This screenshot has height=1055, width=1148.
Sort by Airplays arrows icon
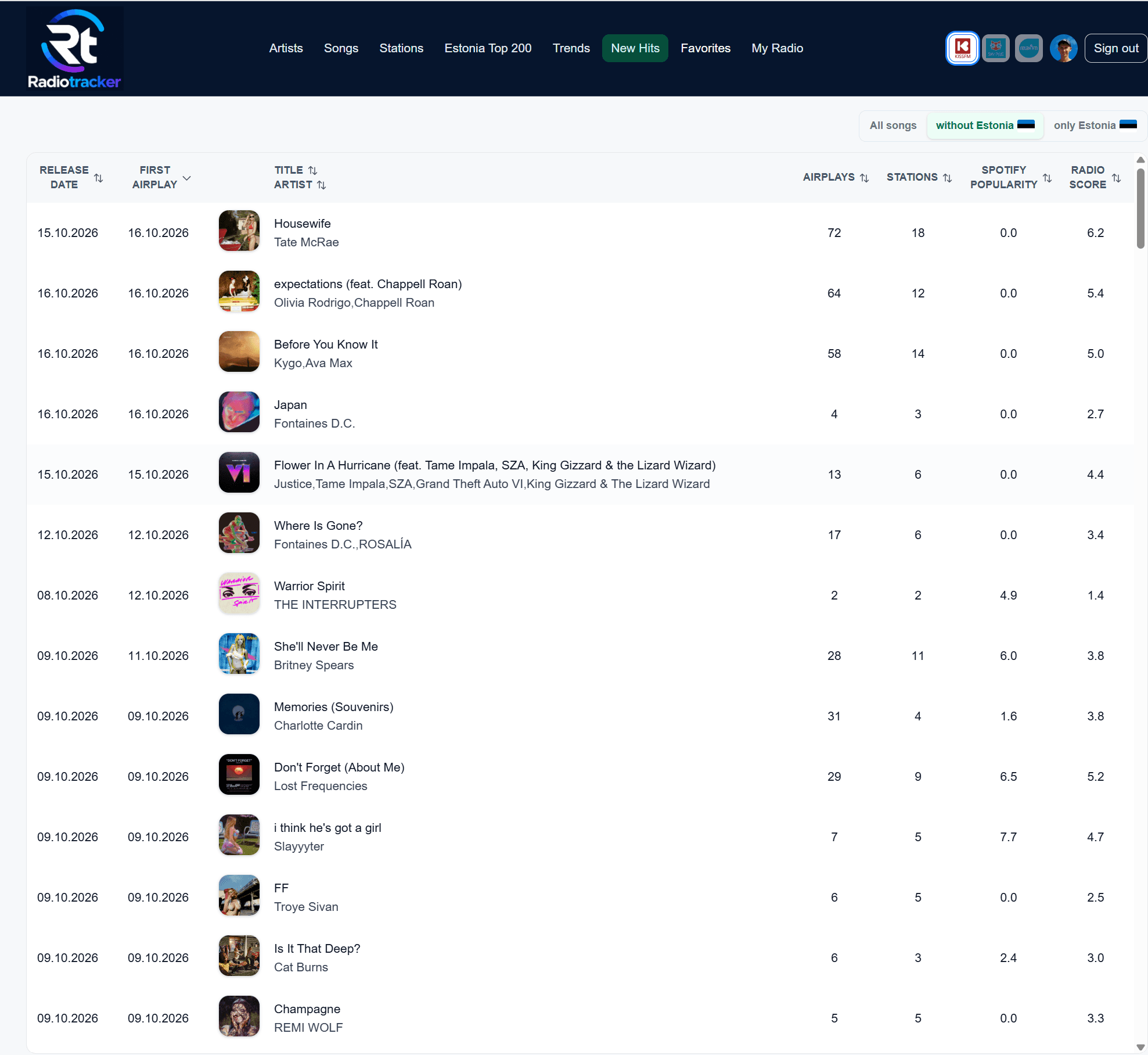tap(864, 178)
